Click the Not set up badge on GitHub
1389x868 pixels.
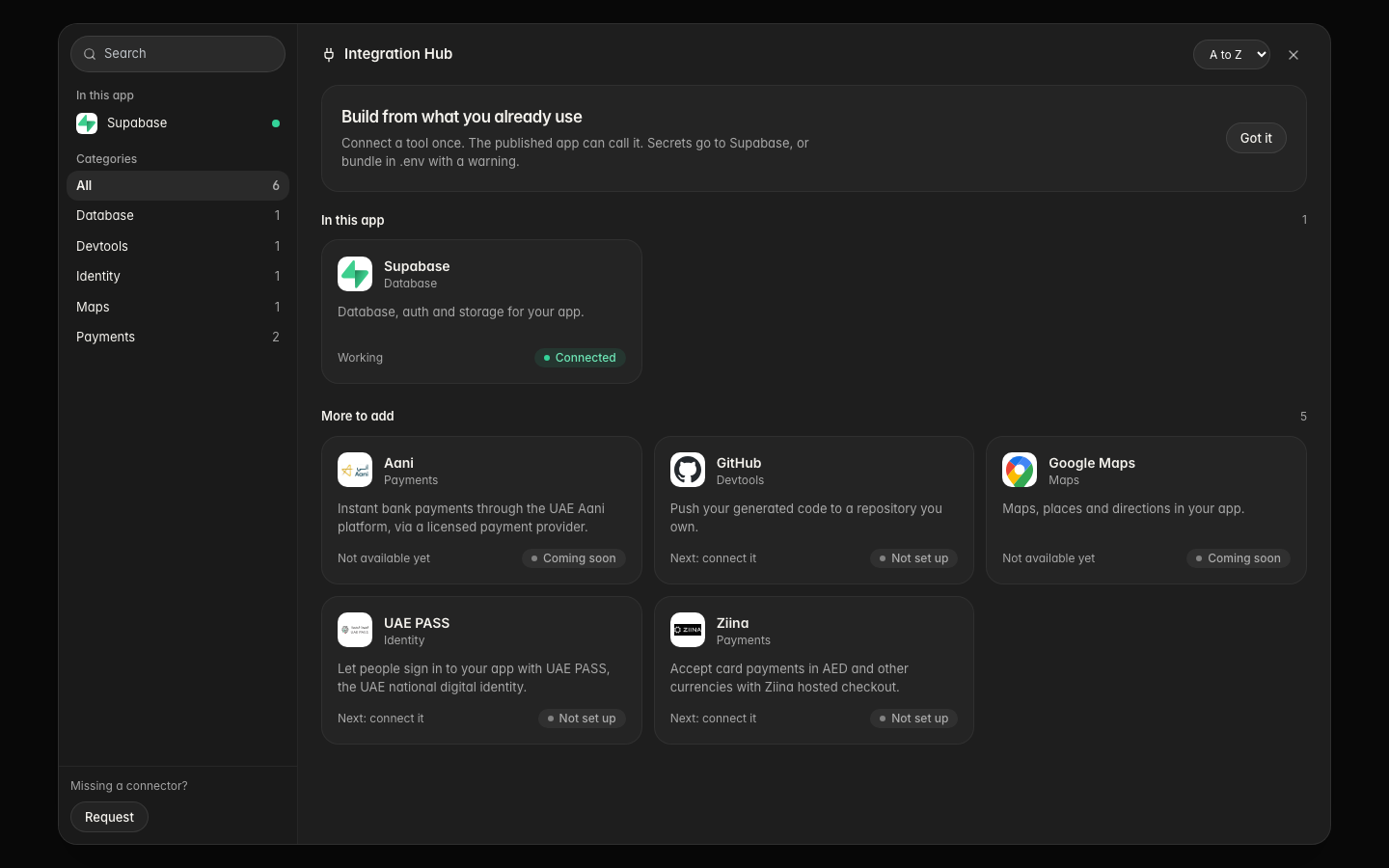point(913,558)
